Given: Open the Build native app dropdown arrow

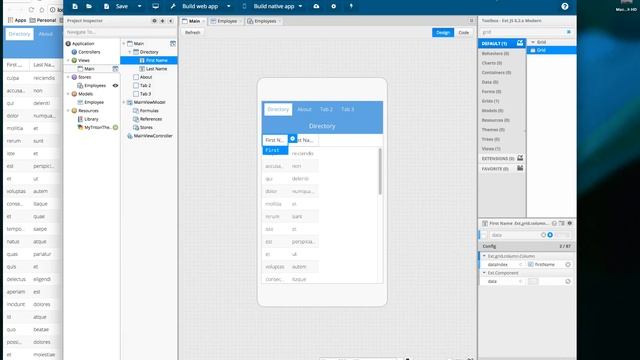Looking at the screenshot, I should click(x=300, y=6).
